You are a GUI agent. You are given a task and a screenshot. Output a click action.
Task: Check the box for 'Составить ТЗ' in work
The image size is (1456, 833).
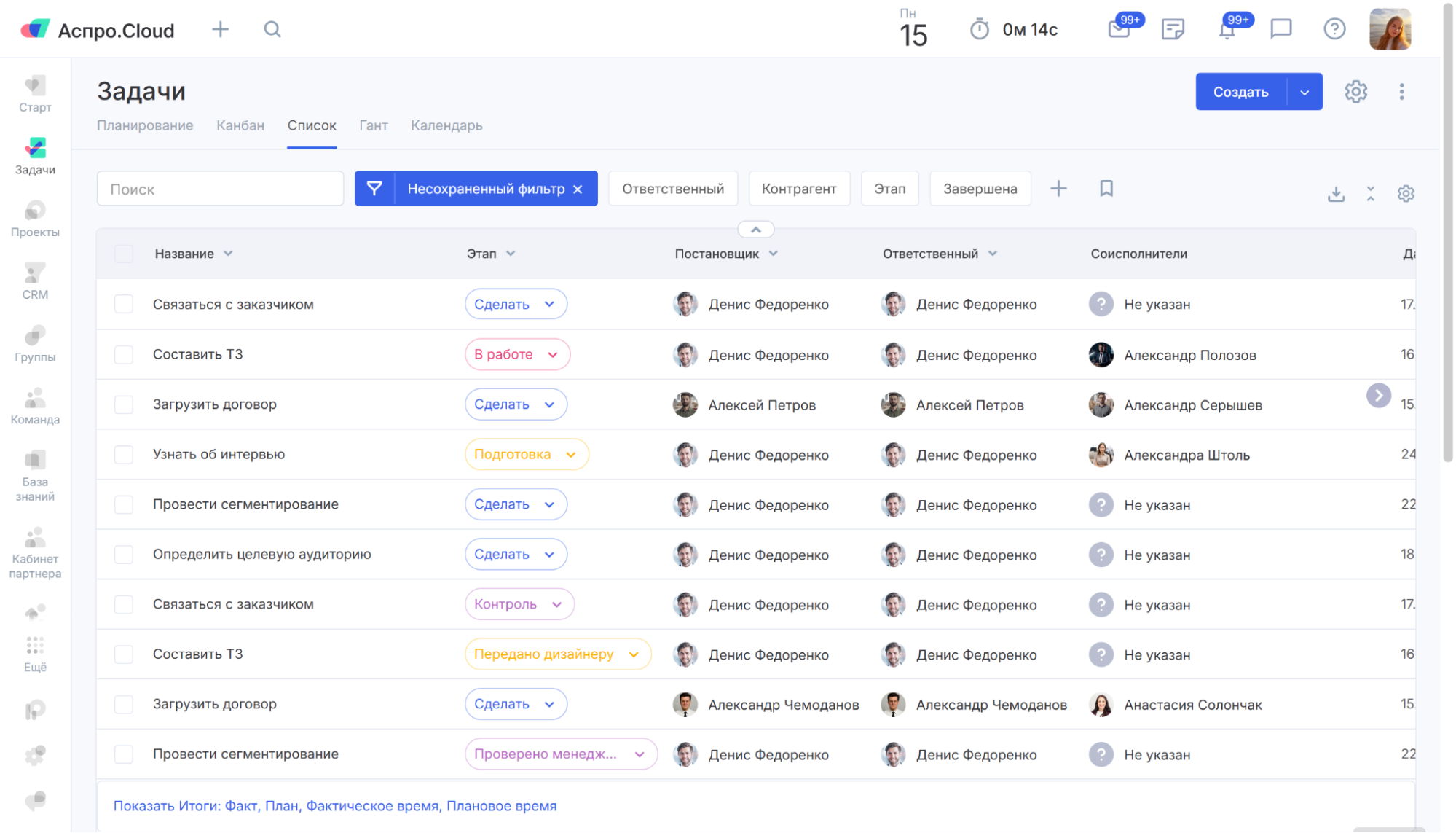tap(124, 355)
